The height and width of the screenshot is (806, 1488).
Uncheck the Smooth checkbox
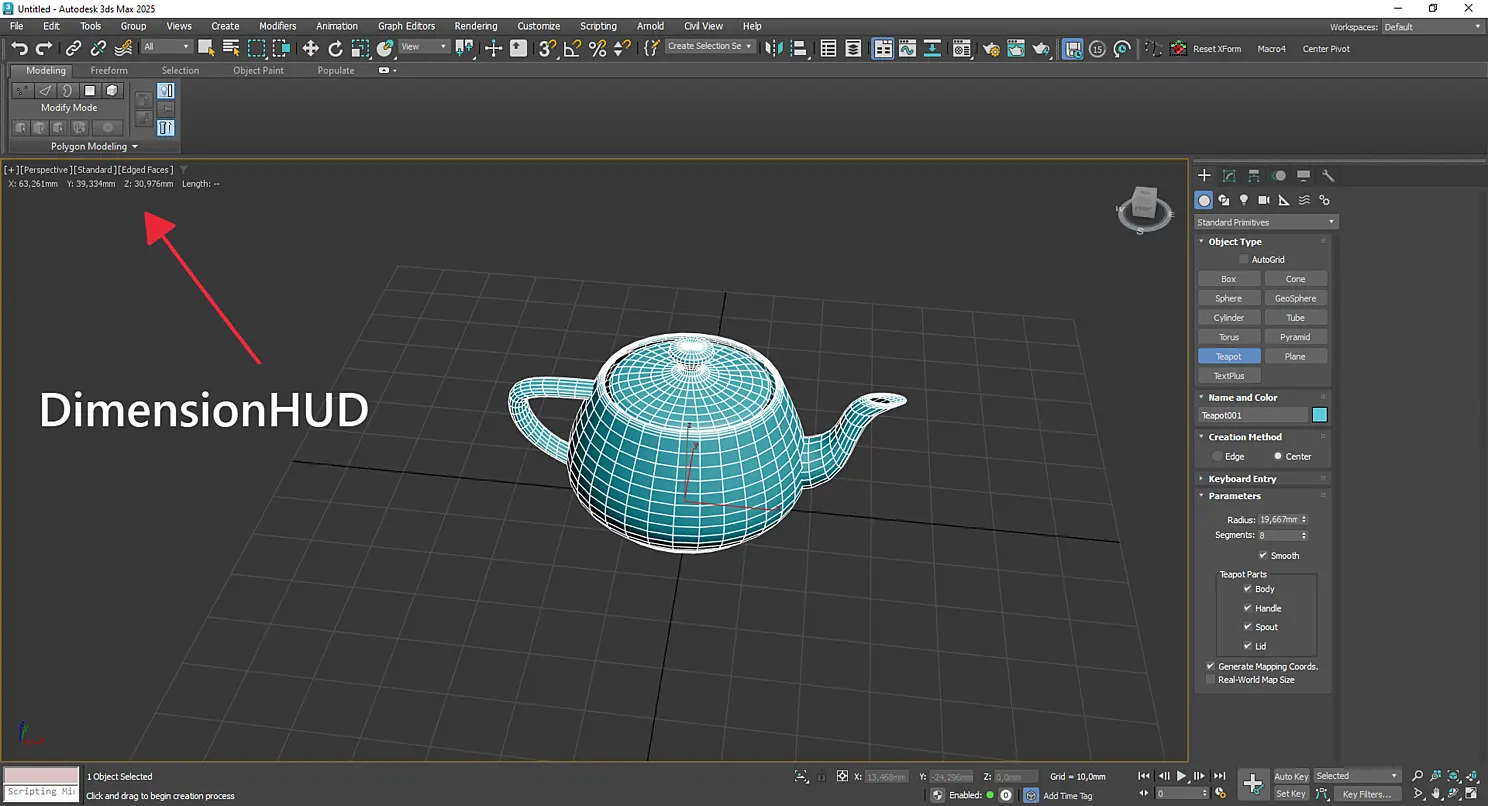click(x=1263, y=556)
